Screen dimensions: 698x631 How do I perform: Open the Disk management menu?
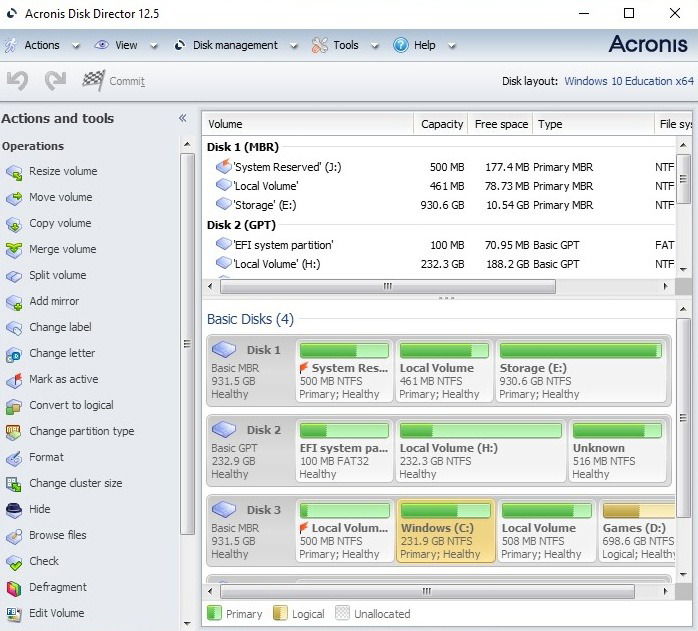[235, 45]
